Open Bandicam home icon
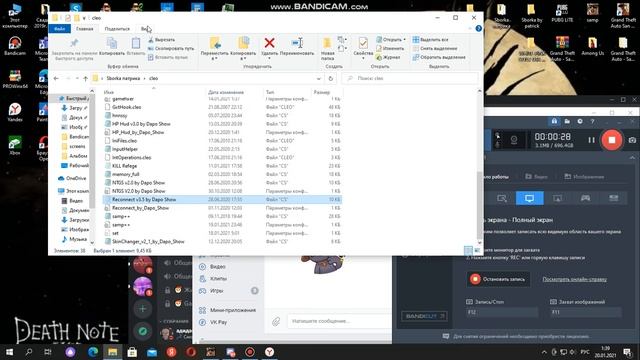 pyautogui.click(x=554, y=121)
